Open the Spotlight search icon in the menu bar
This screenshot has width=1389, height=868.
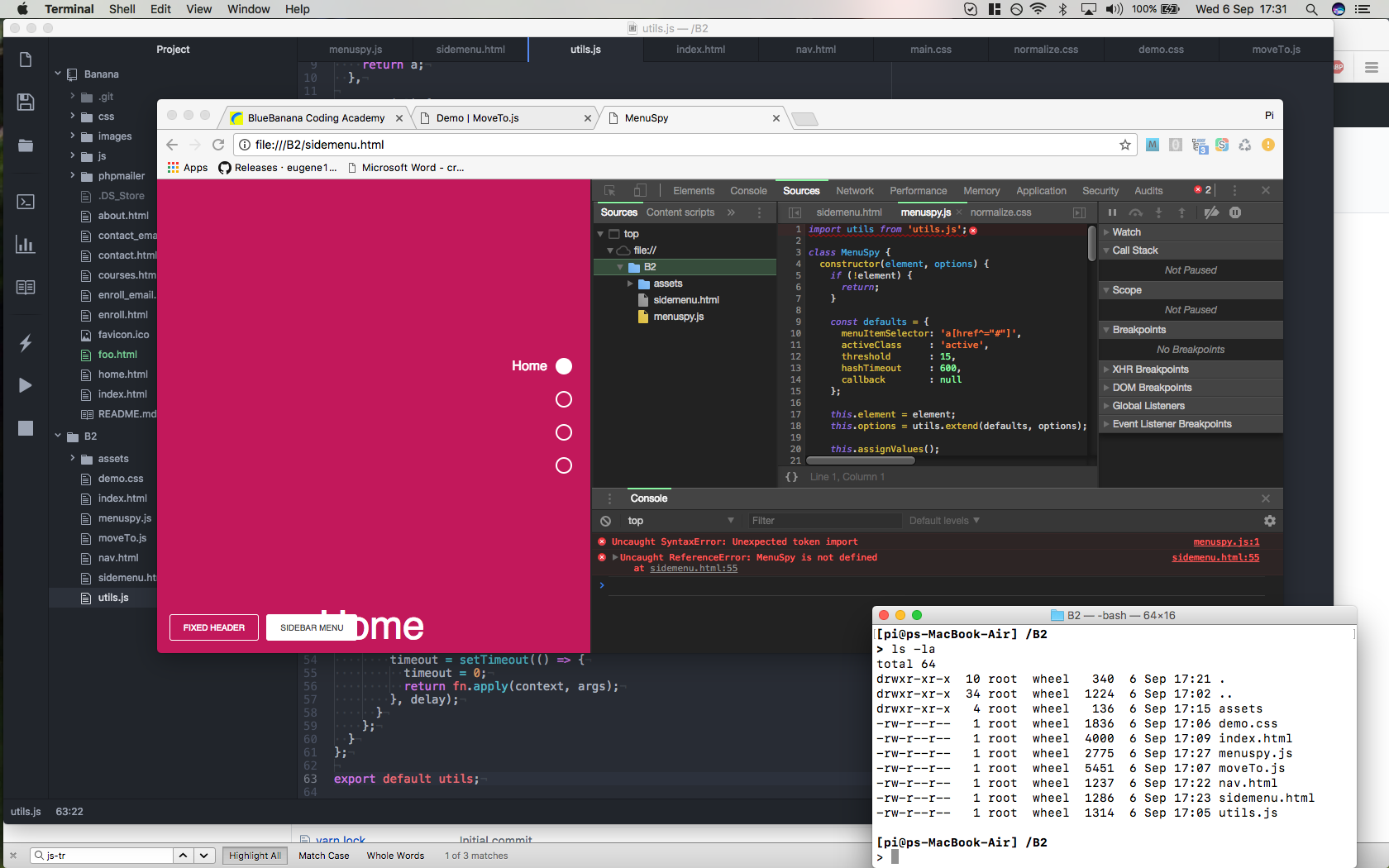1311,9
